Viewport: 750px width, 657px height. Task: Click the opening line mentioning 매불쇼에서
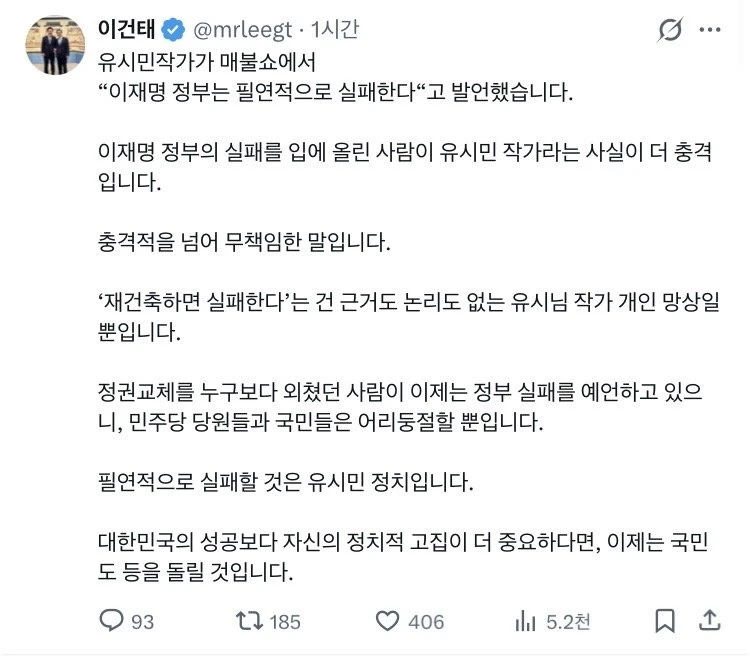pyautogui.click(x=207, y=62)
